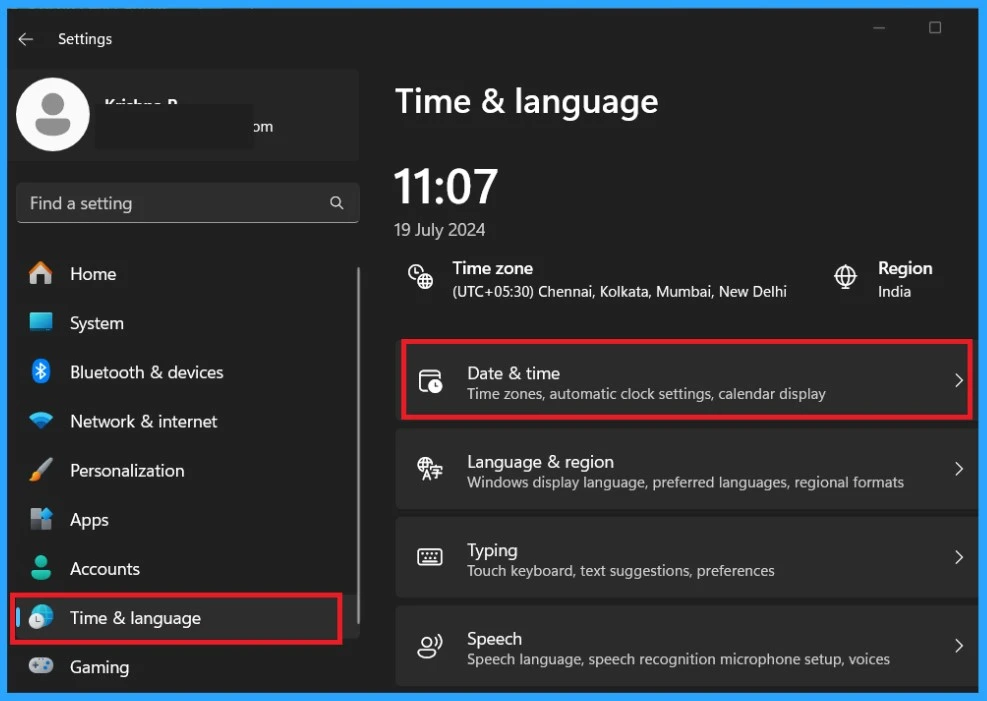Click 'Touch keyboard, text suggestions, preferences' text
Image resolution: width=987 pixels, height=701 pixels.
[x=621, y=571]
